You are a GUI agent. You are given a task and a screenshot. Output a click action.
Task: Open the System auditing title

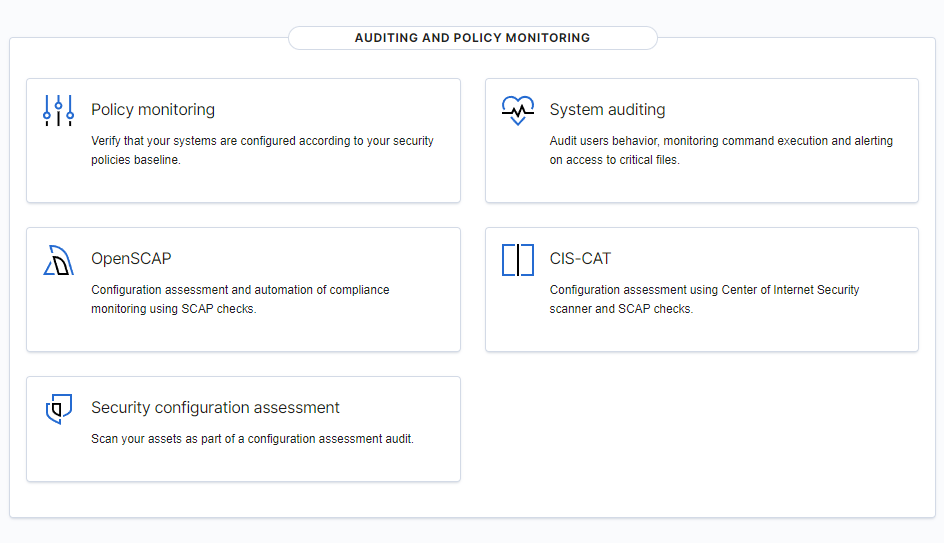(x=607, y=110)
